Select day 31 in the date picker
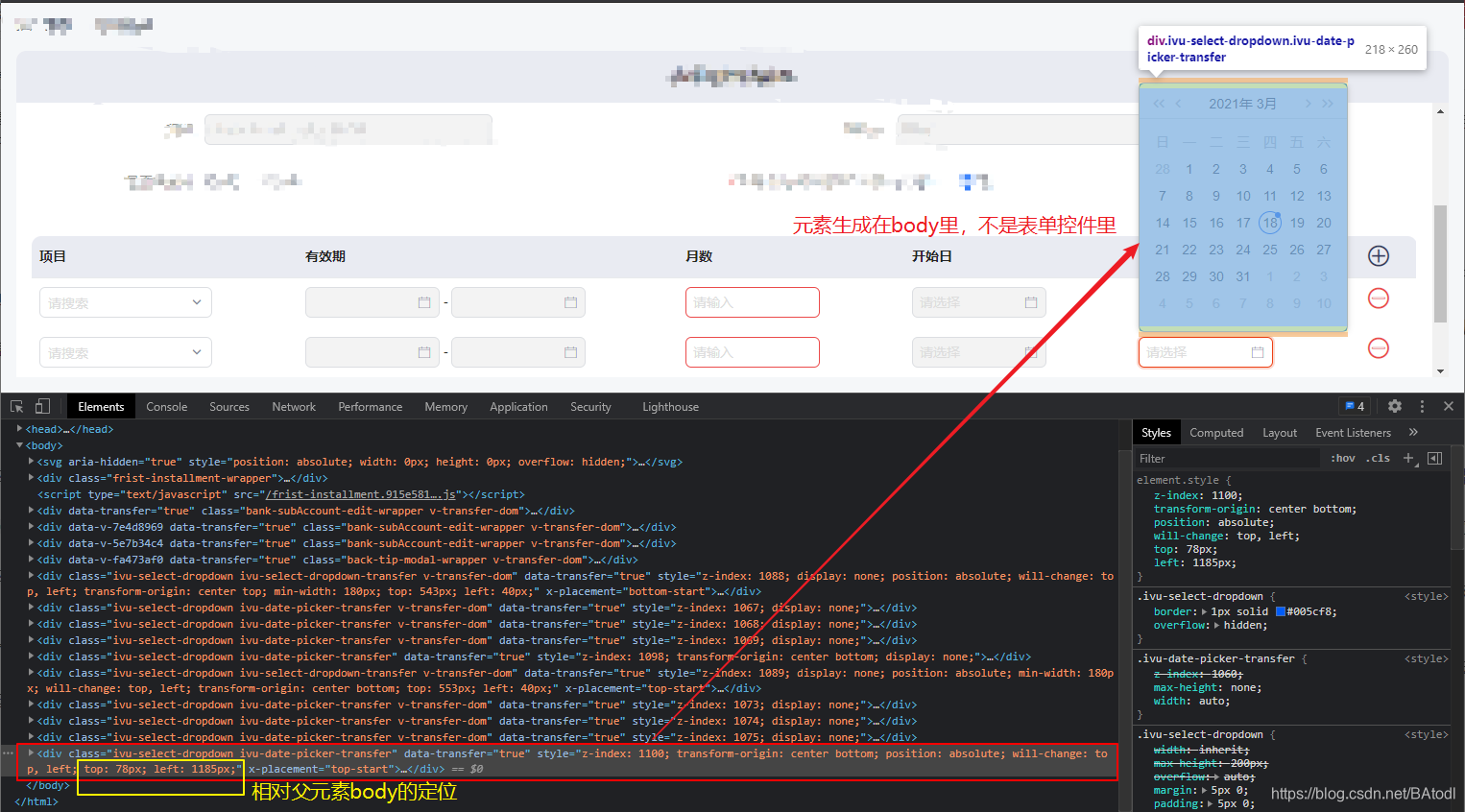This screenshot has height=812, width=1465. (x=1243, y=276)
